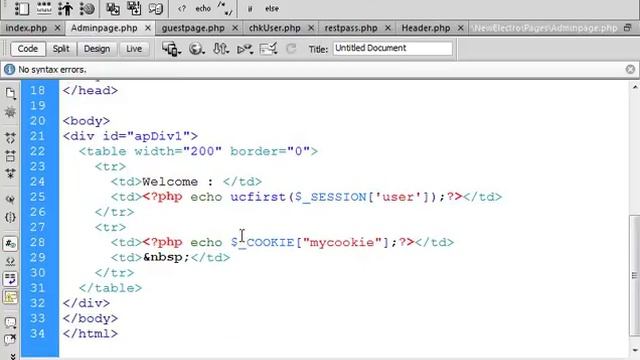Insert PHP Cookie Variables icon
Viewport: 640px width, 360px height.
coord(87,9)
